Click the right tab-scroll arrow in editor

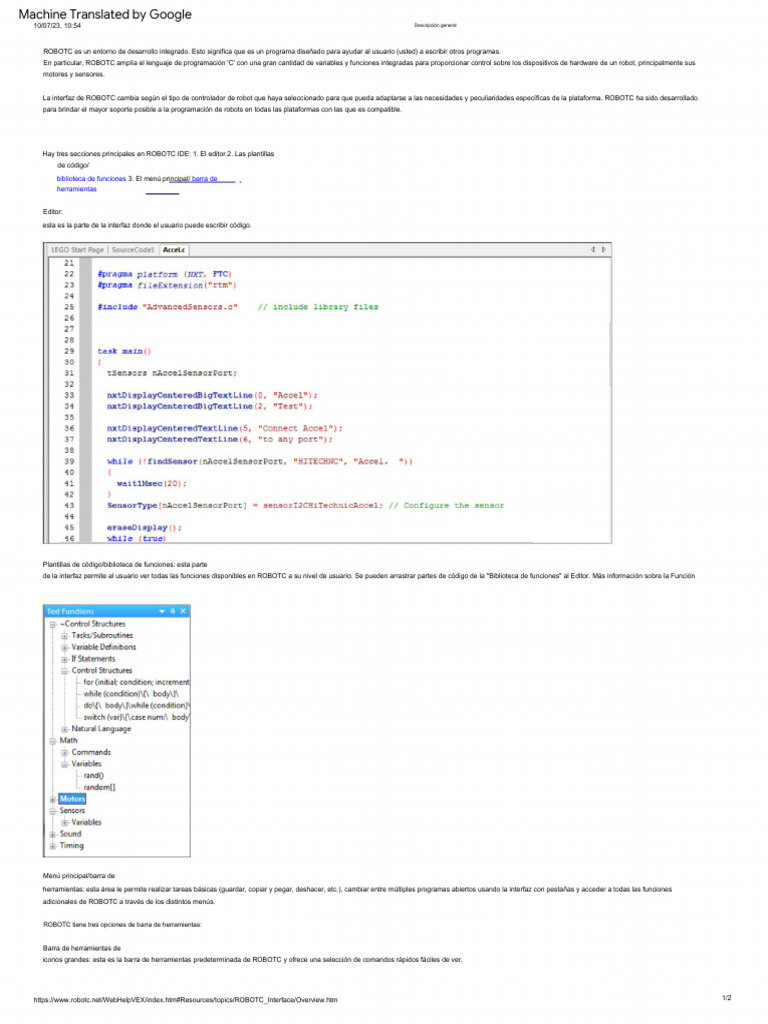pyautogui.click(x=603, y=249)
